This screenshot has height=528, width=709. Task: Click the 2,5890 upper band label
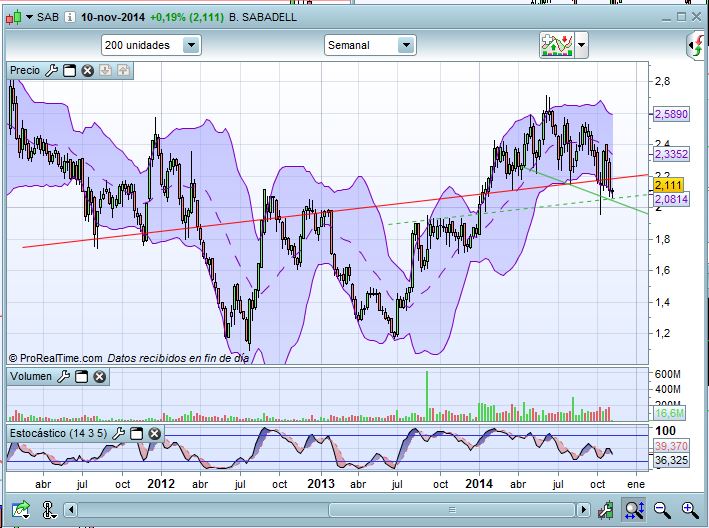671,114
